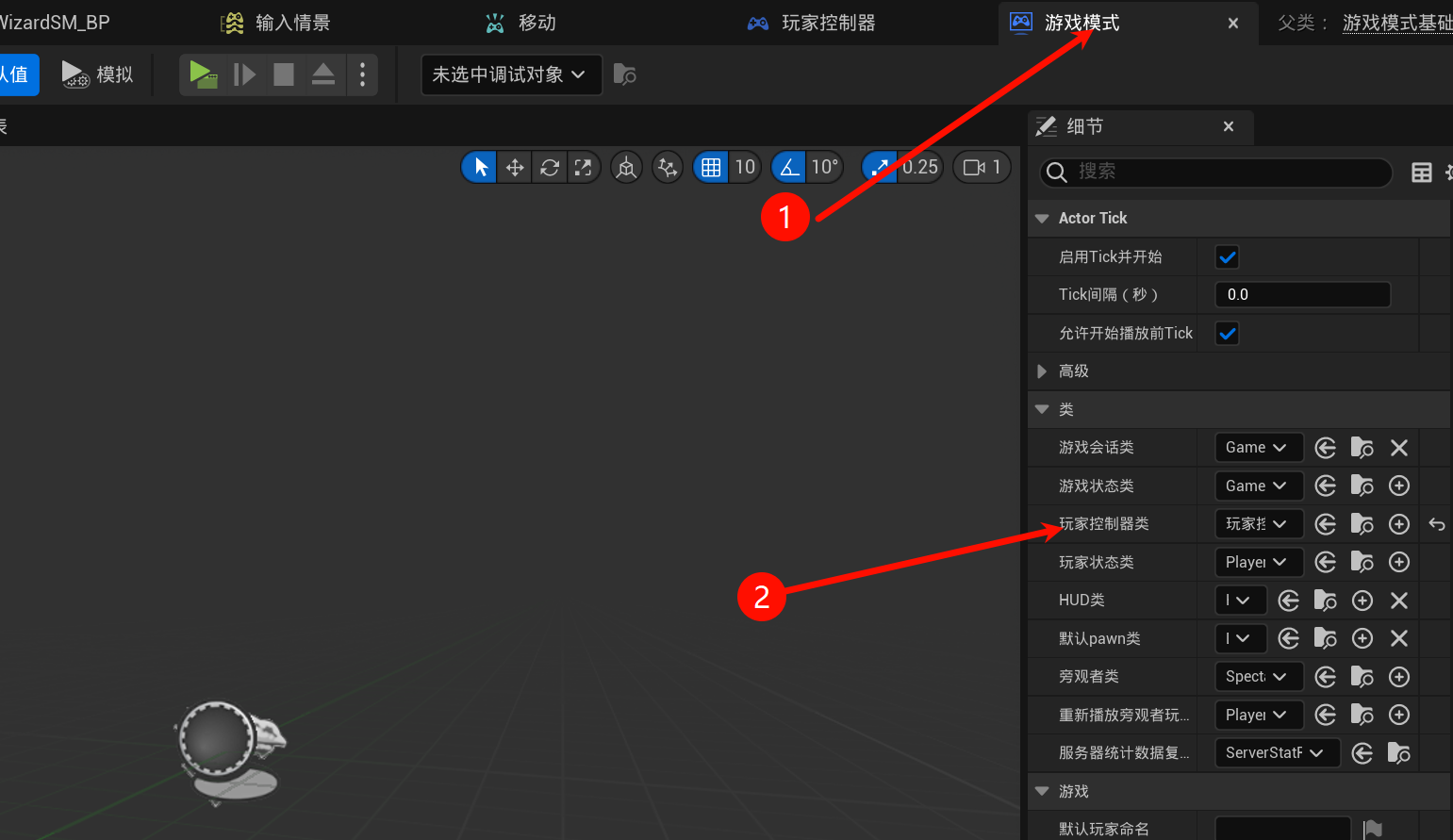Select the translate (move) gizmo tool

[515, 168]
